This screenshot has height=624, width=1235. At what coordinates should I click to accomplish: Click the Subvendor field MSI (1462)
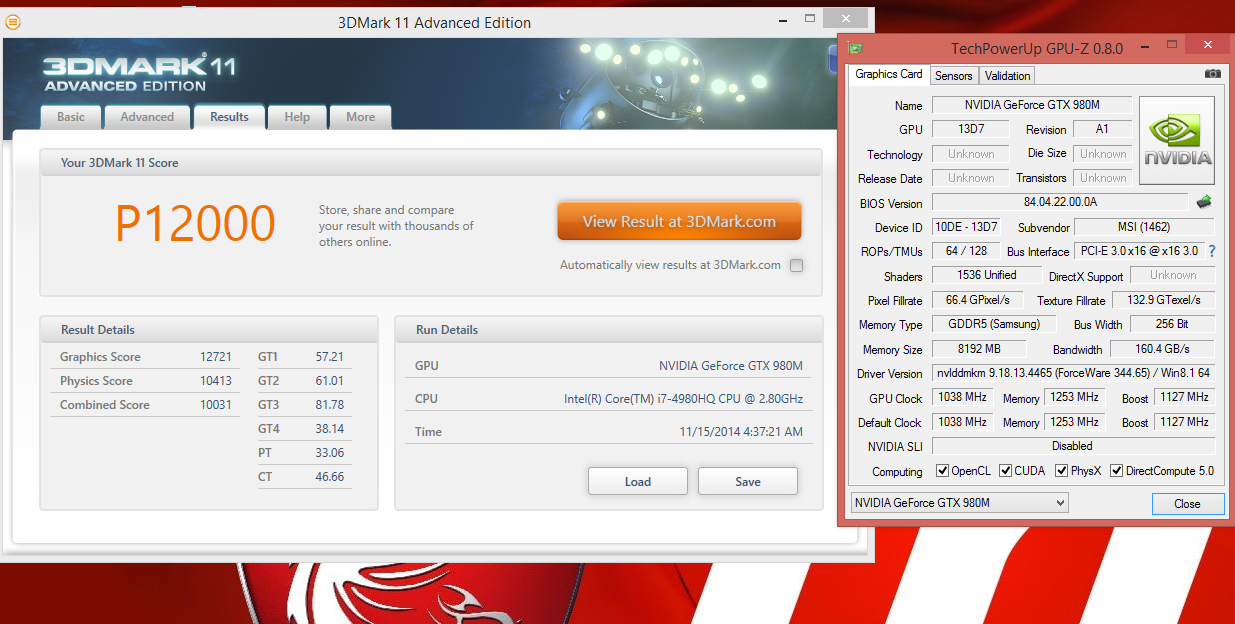coord(1145,227)
